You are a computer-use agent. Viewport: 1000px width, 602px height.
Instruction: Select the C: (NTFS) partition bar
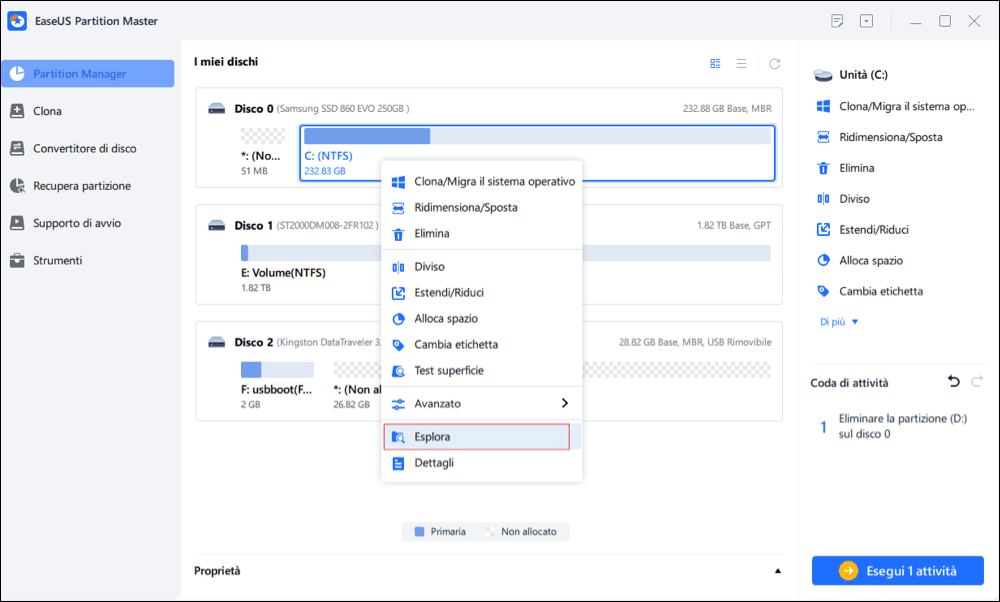point(537,153)
